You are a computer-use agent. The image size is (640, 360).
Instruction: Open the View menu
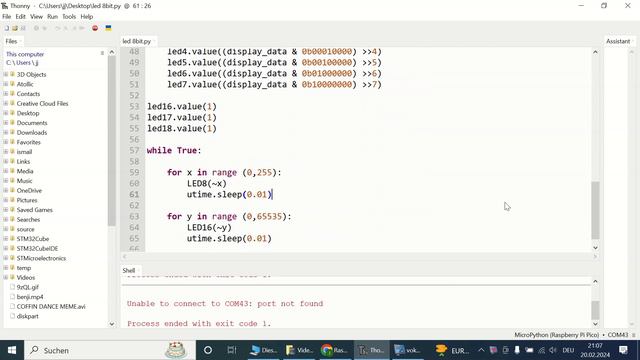pos(36,17)
